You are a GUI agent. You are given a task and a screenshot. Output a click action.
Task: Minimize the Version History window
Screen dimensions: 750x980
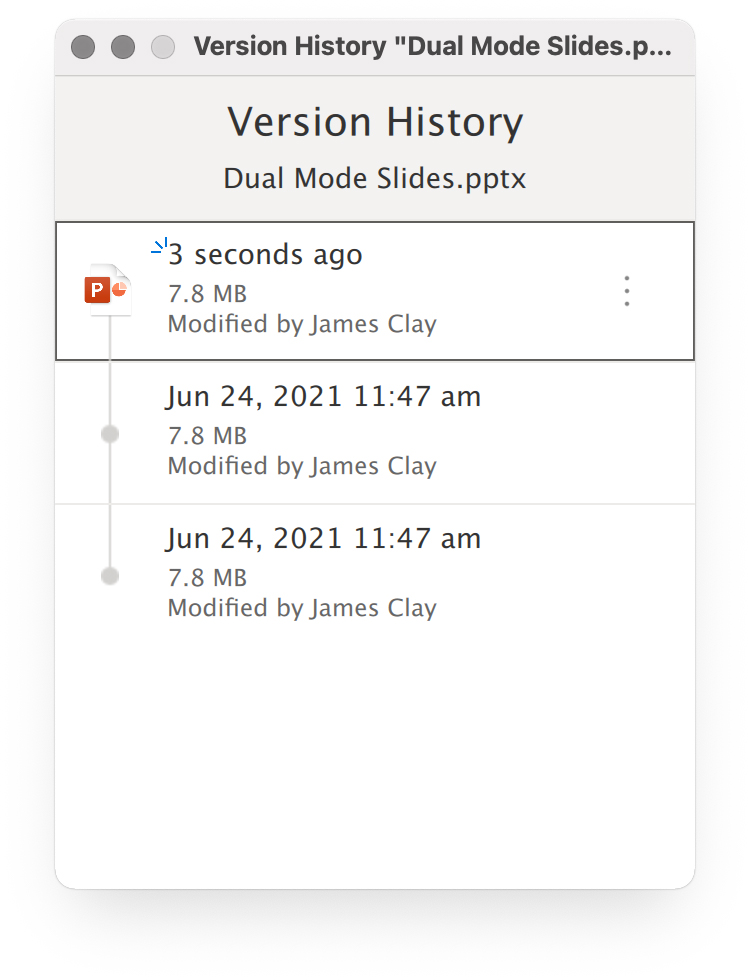[123, 47]
